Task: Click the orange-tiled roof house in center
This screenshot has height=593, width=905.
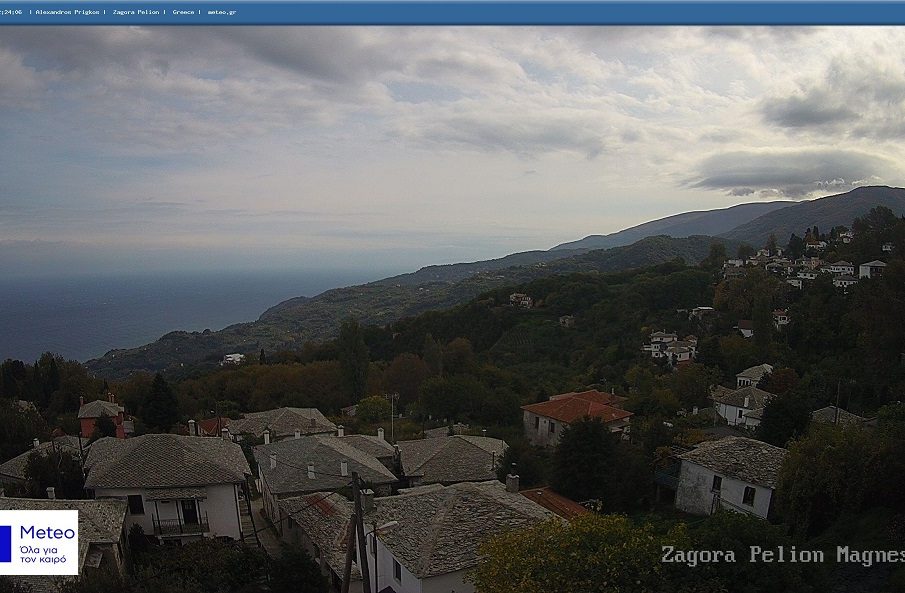Action: pos(574,412)
